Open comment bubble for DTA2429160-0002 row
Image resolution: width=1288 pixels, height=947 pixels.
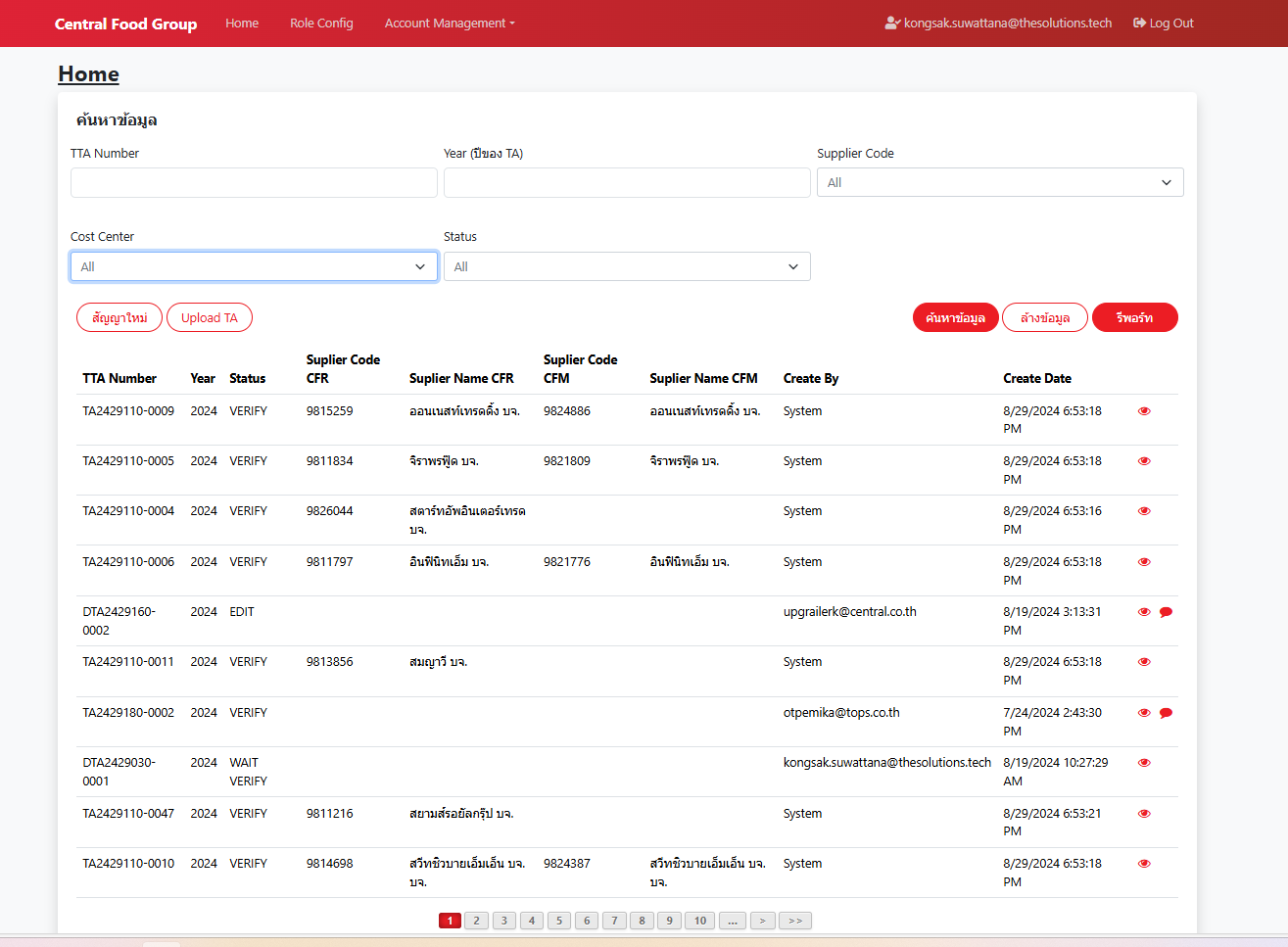[1166, 612]
